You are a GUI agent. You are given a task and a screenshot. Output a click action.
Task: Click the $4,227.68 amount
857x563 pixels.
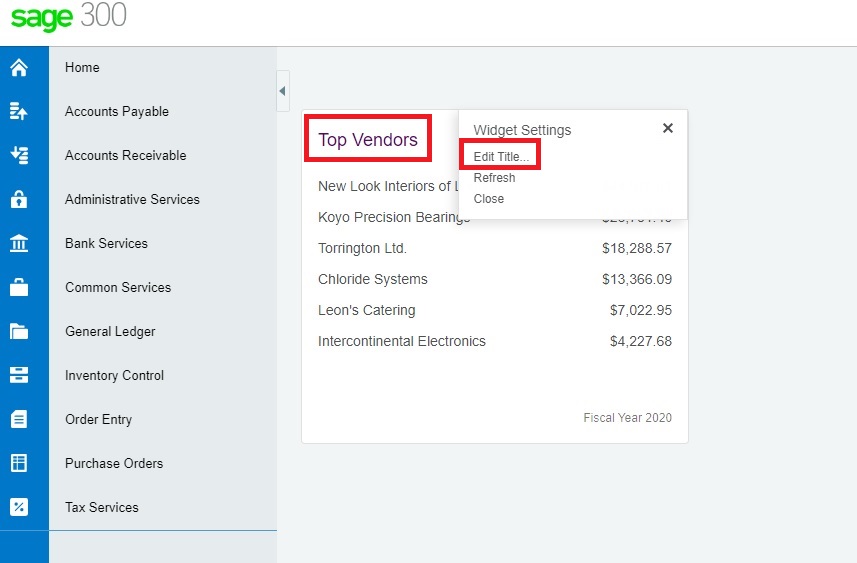pyautogui.click(x=641, y=341)
